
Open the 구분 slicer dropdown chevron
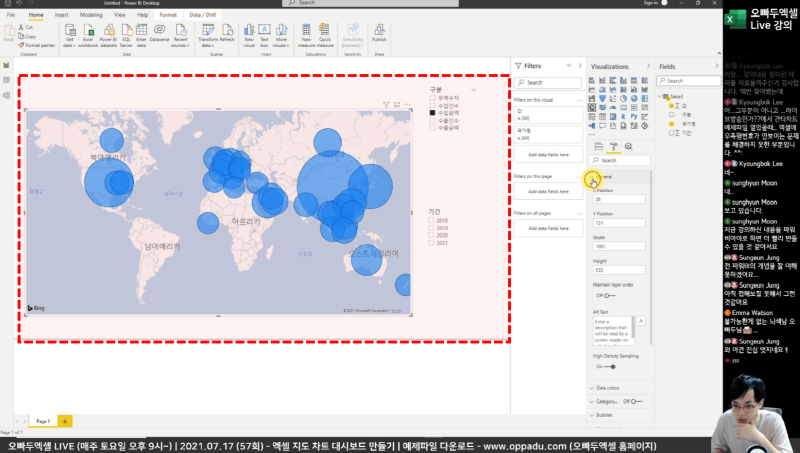click(473, 90)
